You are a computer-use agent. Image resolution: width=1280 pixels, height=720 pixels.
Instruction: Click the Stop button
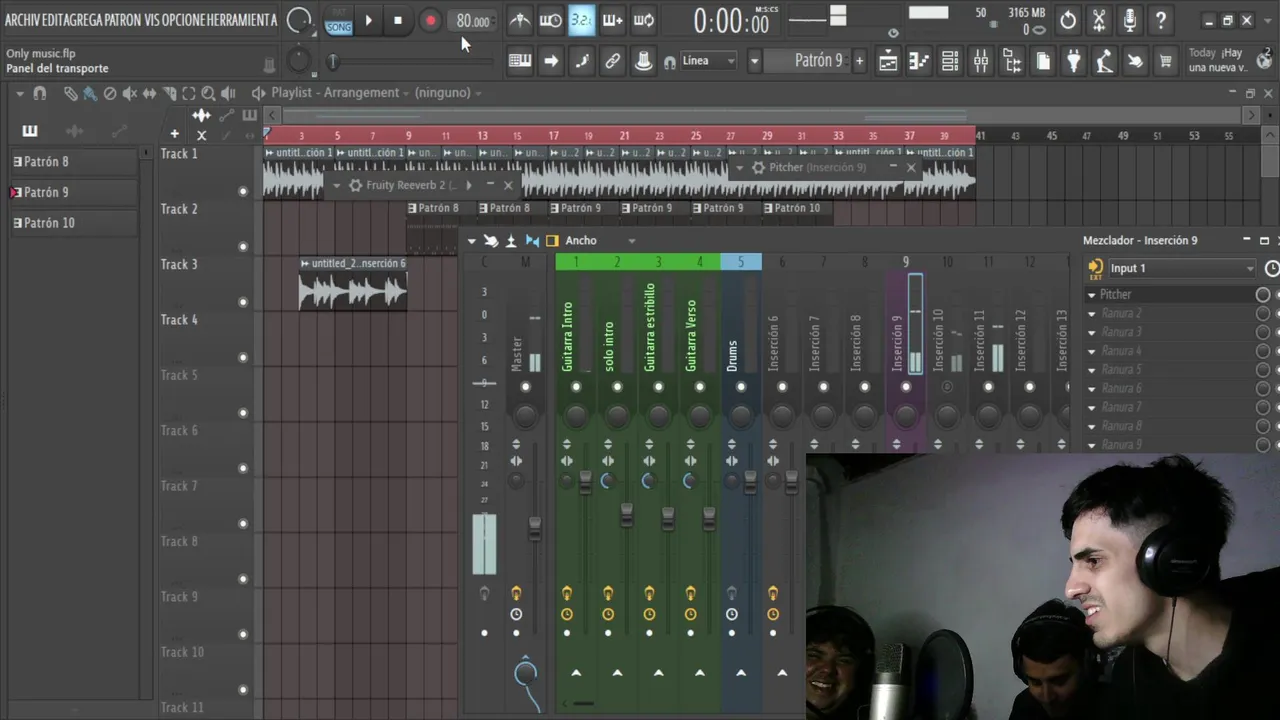coord(398,20)
